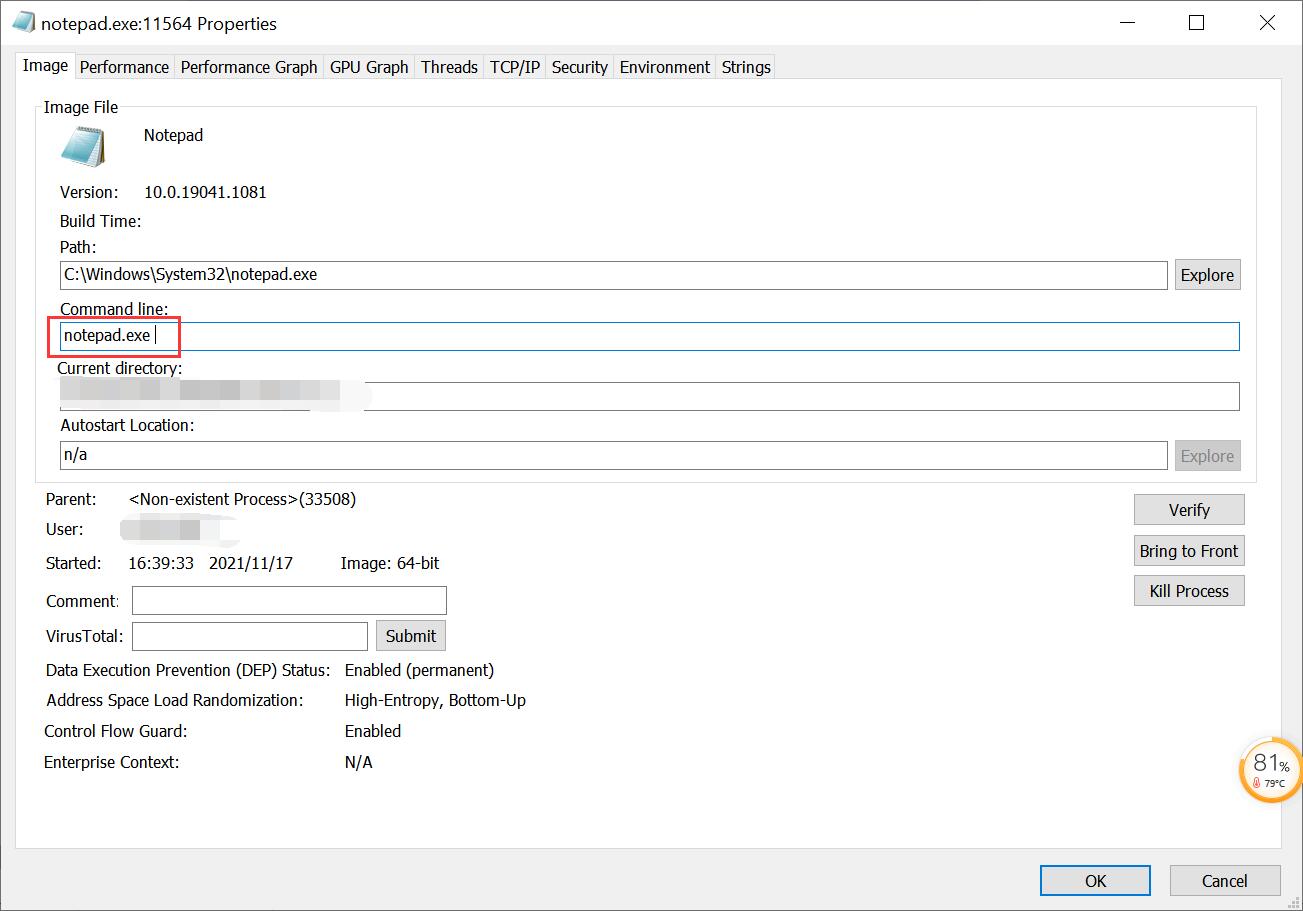Open the Threads tab
This screenshot has width=1303, height=911.
tap(449, 67)
